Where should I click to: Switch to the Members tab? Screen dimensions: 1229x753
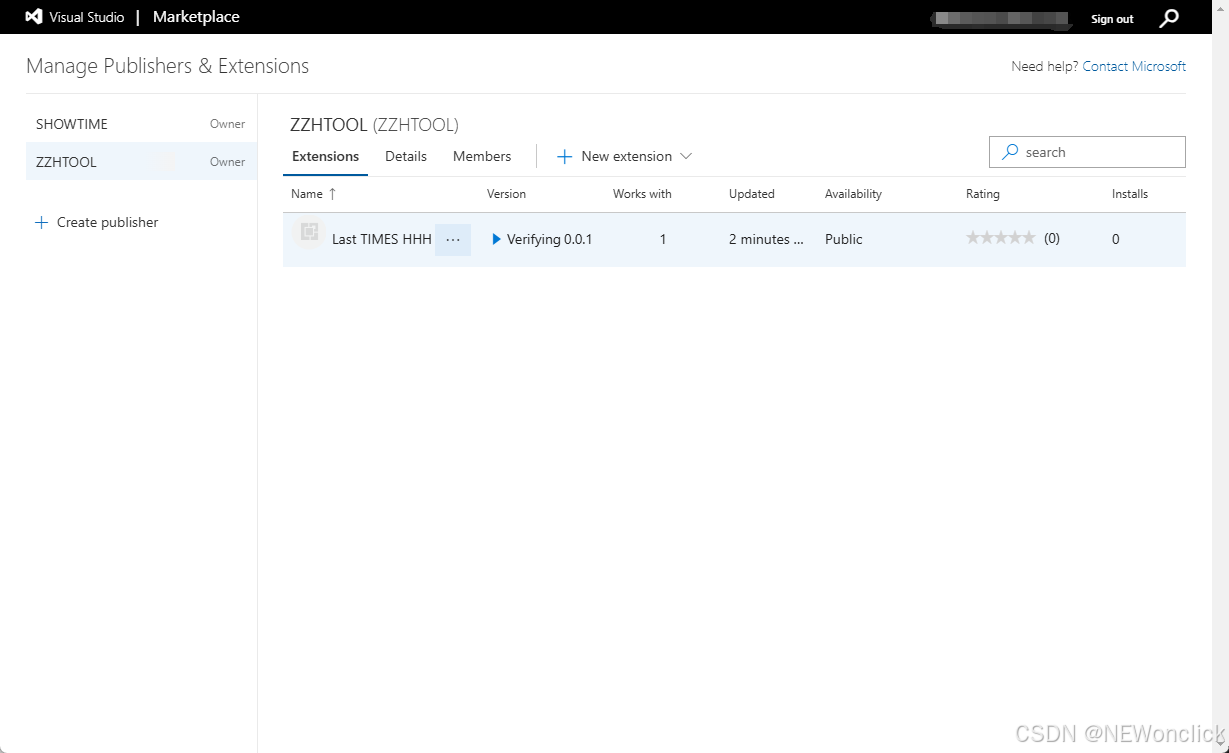tap(482, 156)
